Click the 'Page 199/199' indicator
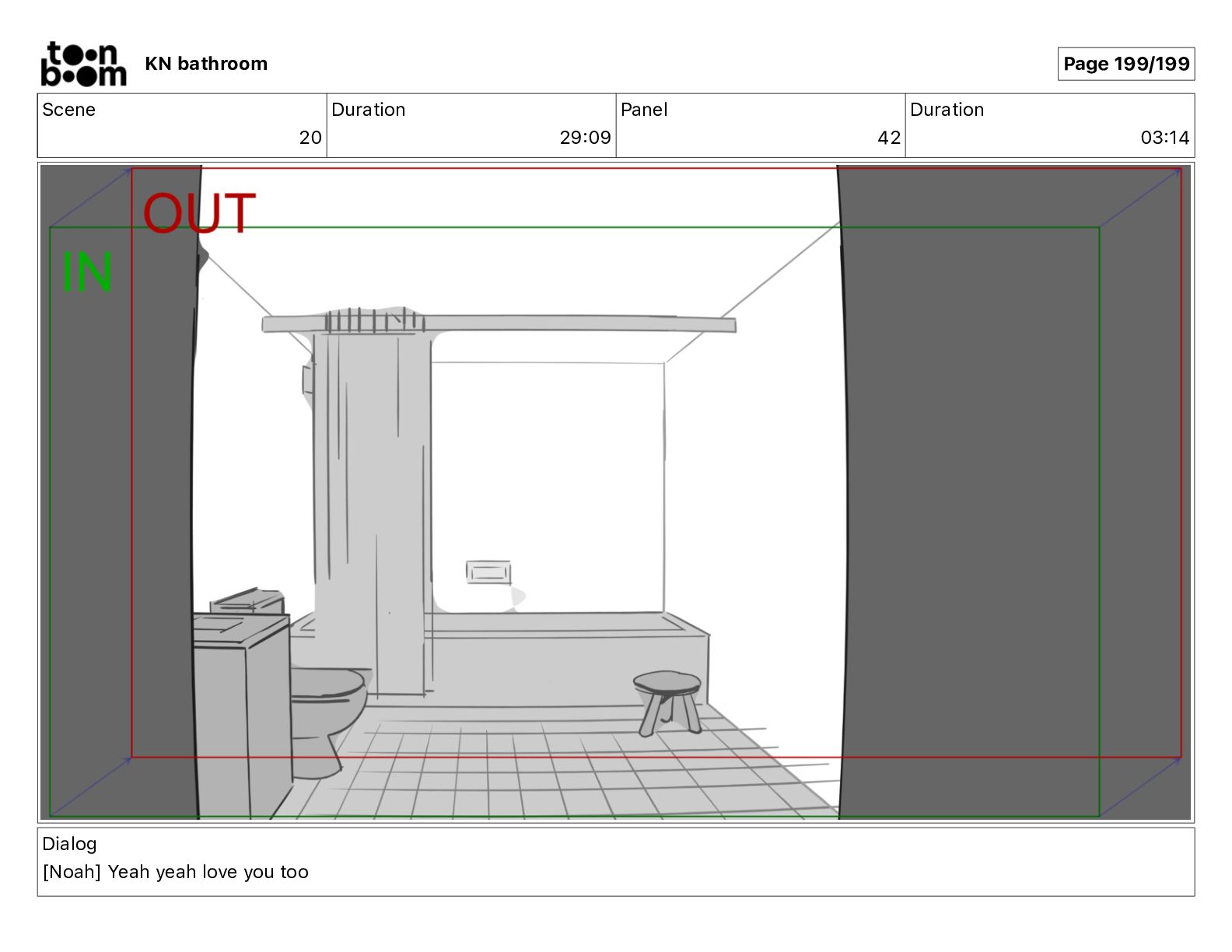1232x952 pixels. [x=1125, y=64]
